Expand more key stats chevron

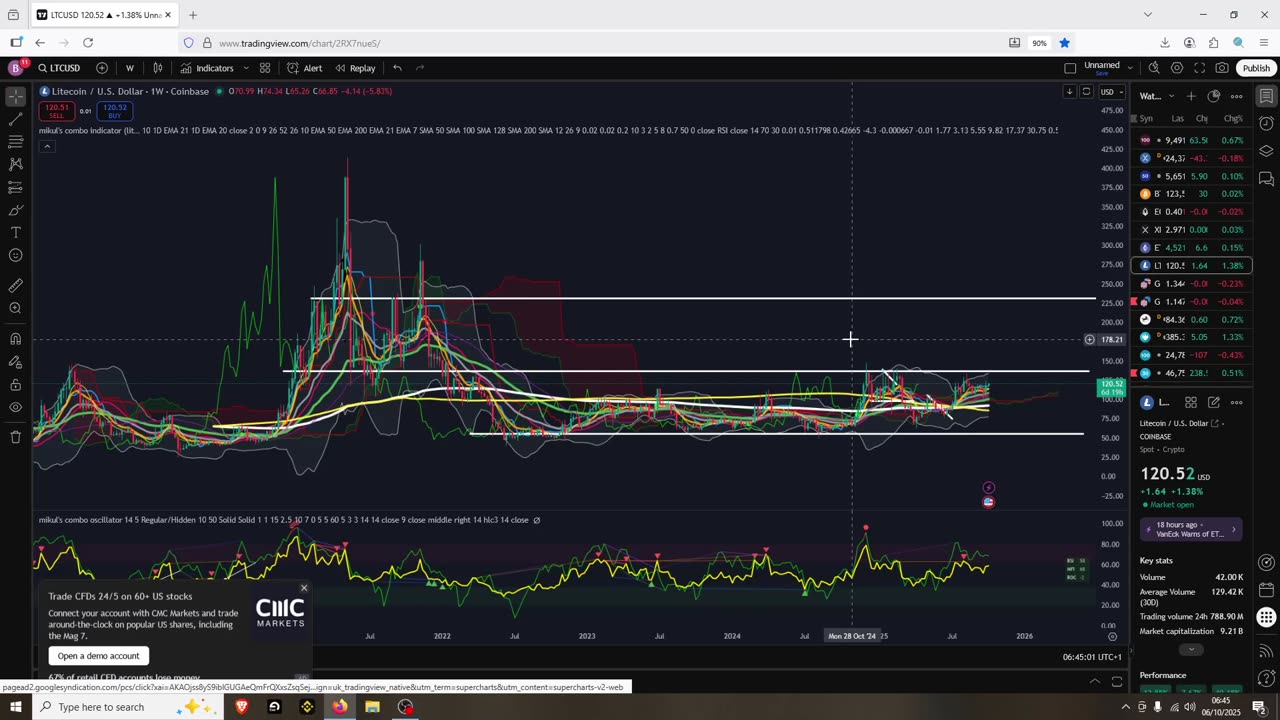pos(1191,649)
